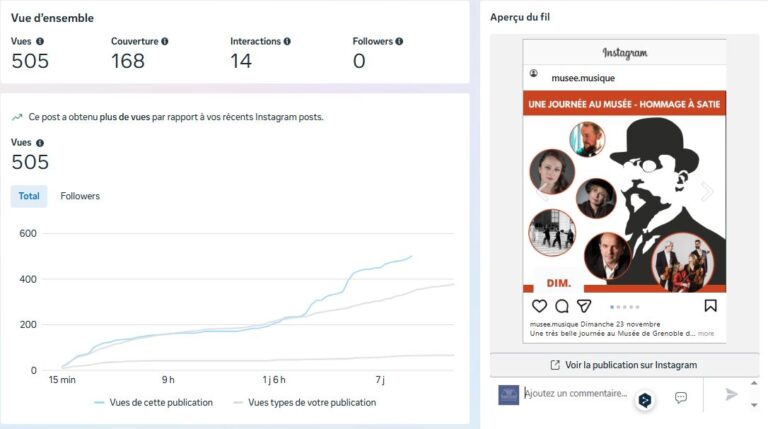Click the 14 Interactions value

click(241, 61)
